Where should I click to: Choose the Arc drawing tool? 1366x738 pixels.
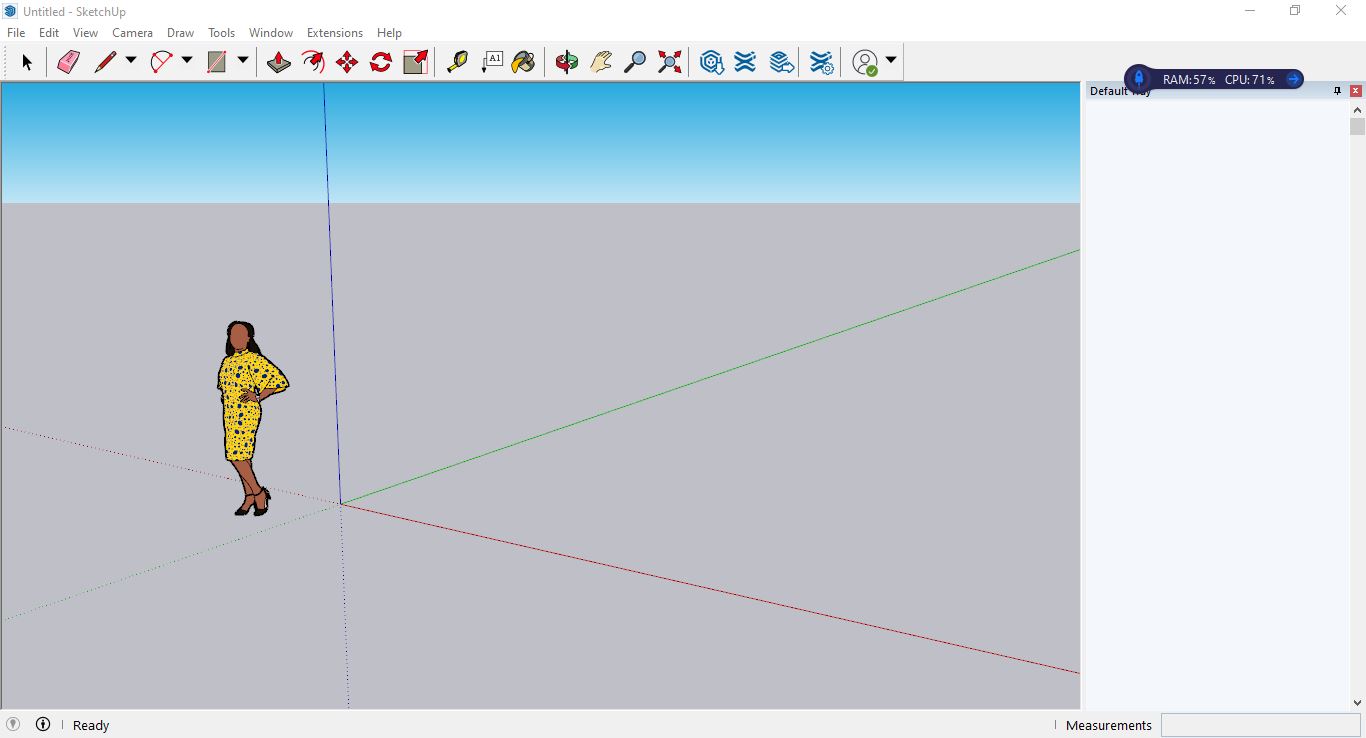pyautogui.click(x=161, y=62)
